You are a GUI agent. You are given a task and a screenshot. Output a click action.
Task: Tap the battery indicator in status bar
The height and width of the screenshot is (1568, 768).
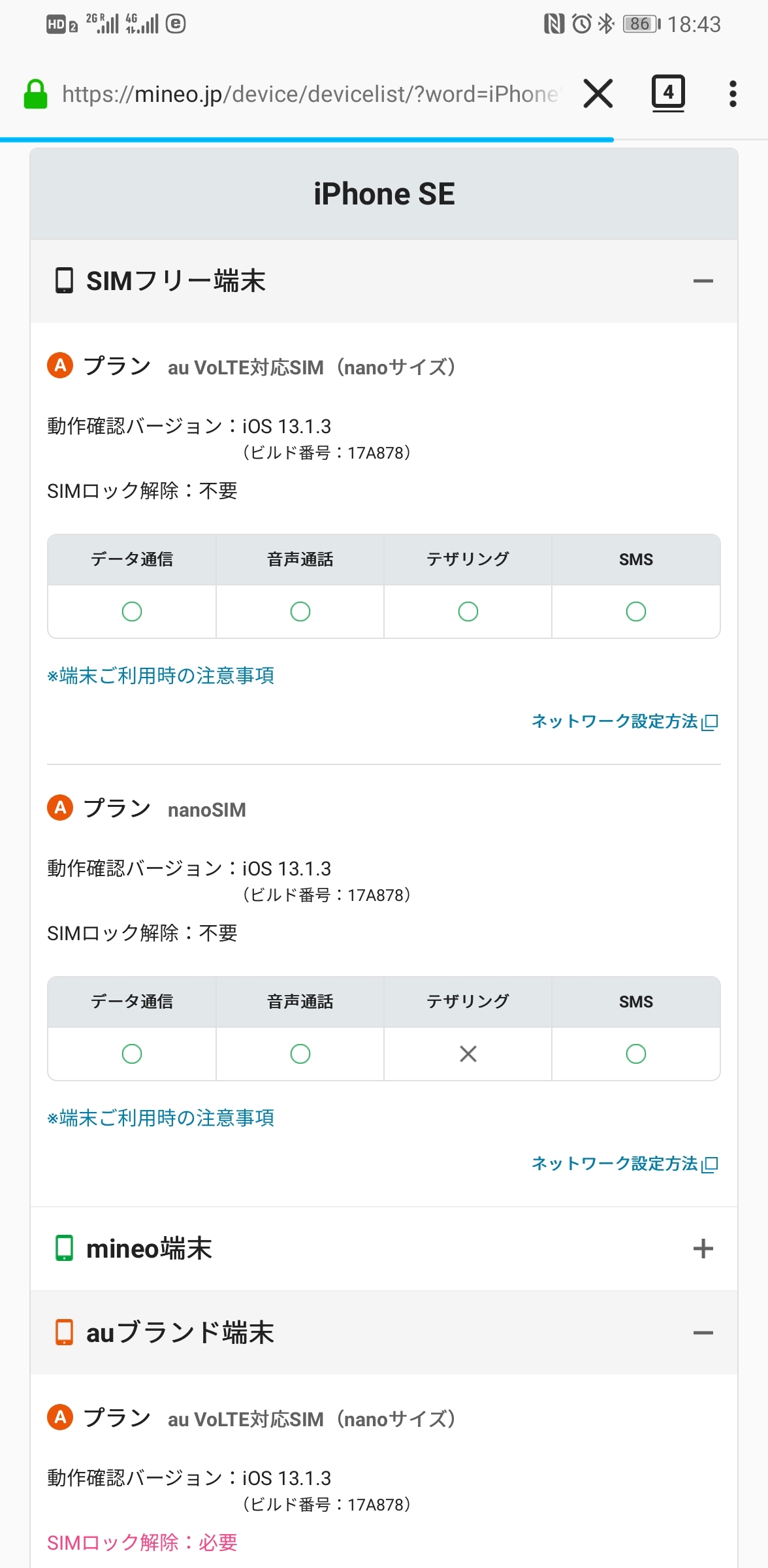pos(641,24)
